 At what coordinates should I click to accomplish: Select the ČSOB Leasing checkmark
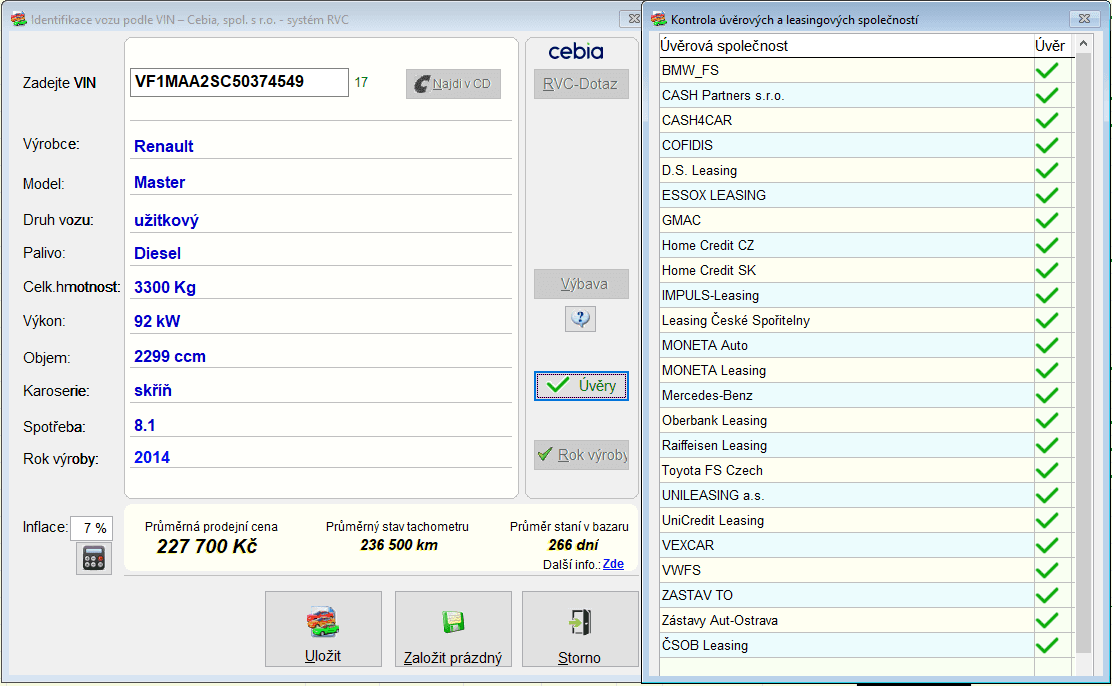pos(1047,646)
